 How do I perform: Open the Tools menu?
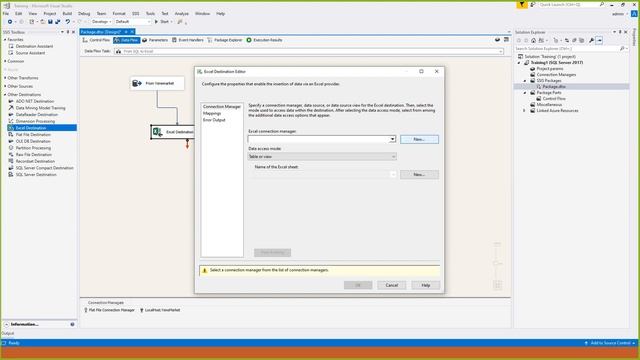point(151,13)
